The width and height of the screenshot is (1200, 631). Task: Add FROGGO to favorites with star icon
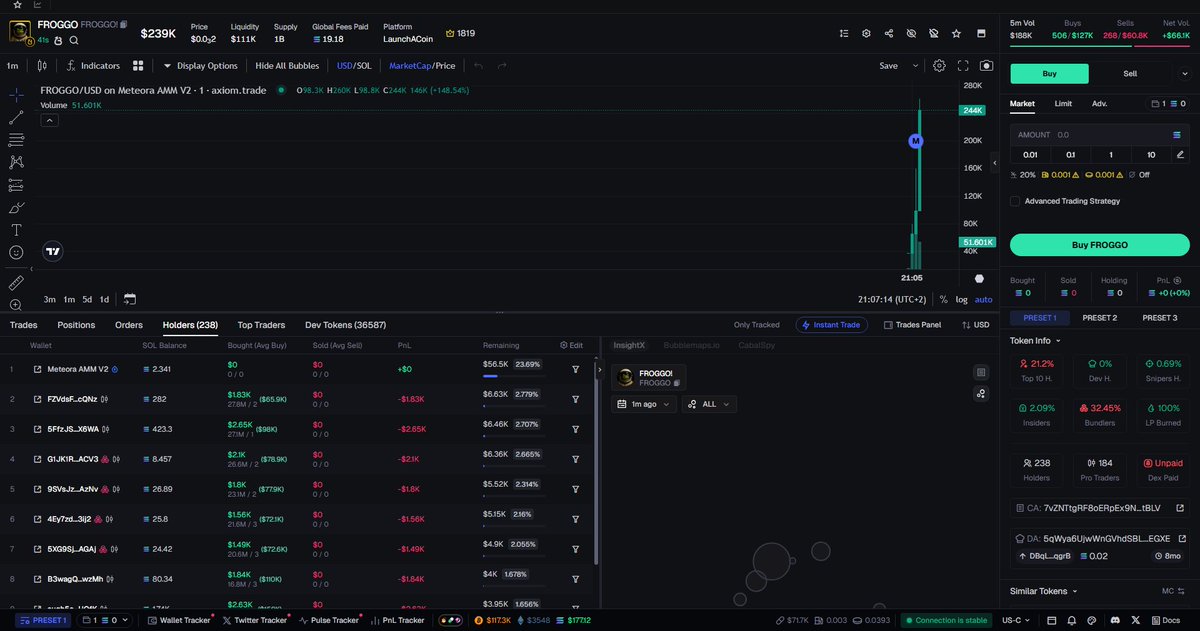point(956,33)
